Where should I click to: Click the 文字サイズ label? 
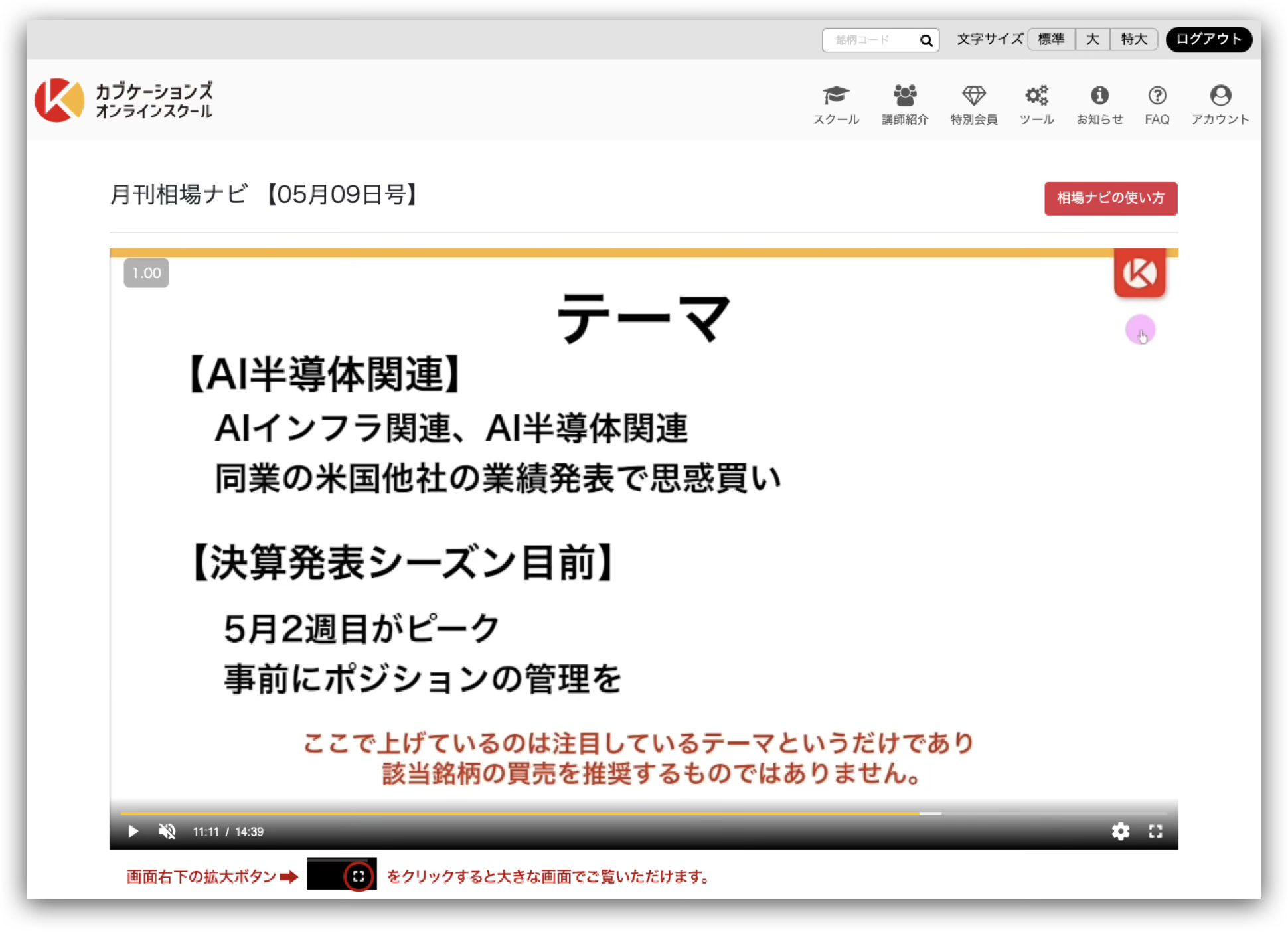(989, 39)
